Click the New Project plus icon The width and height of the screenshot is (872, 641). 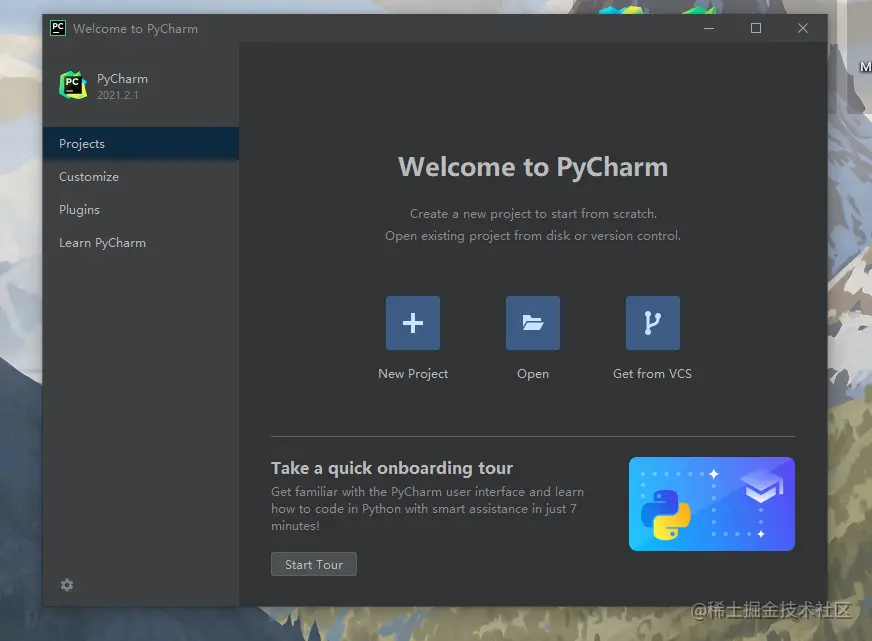tap(413, 323)
